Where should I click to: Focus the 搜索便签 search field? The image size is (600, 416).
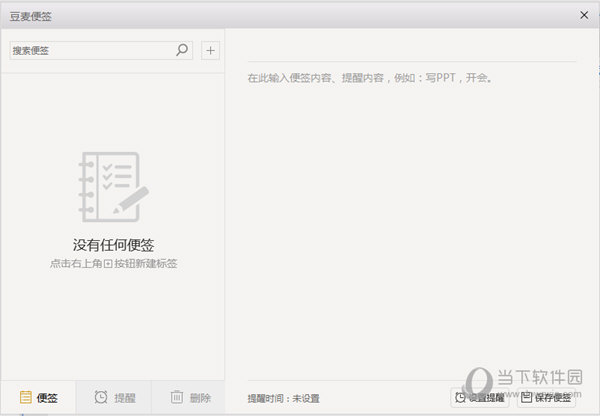(101, 51)
